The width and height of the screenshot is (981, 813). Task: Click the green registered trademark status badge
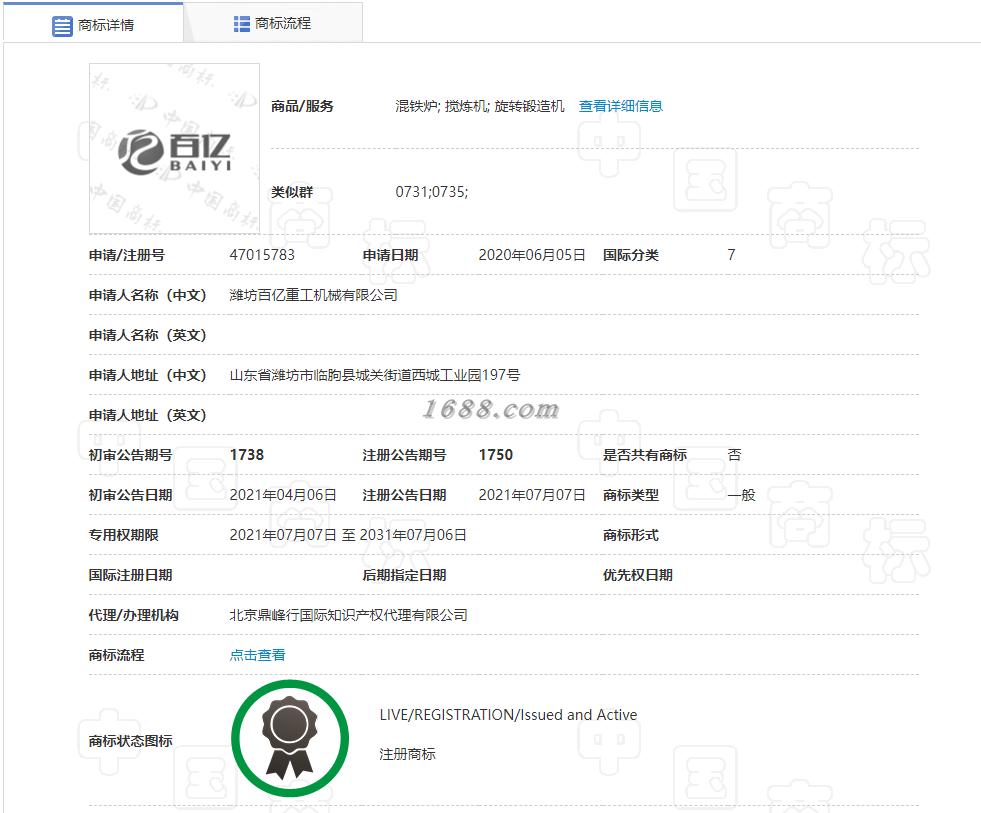[290, 739]
